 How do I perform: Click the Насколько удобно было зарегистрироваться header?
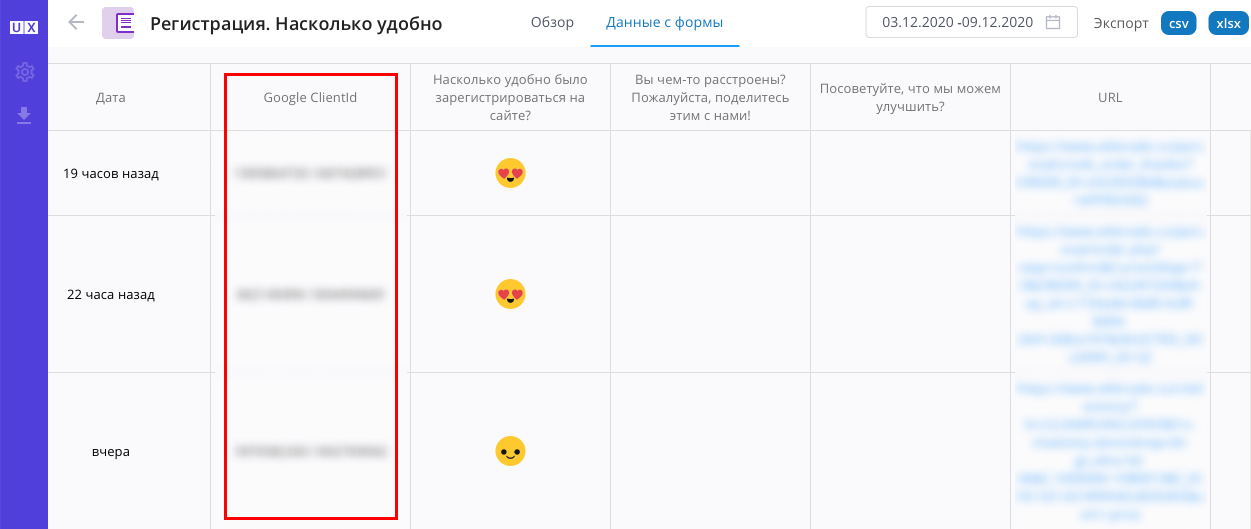(510, 97)
